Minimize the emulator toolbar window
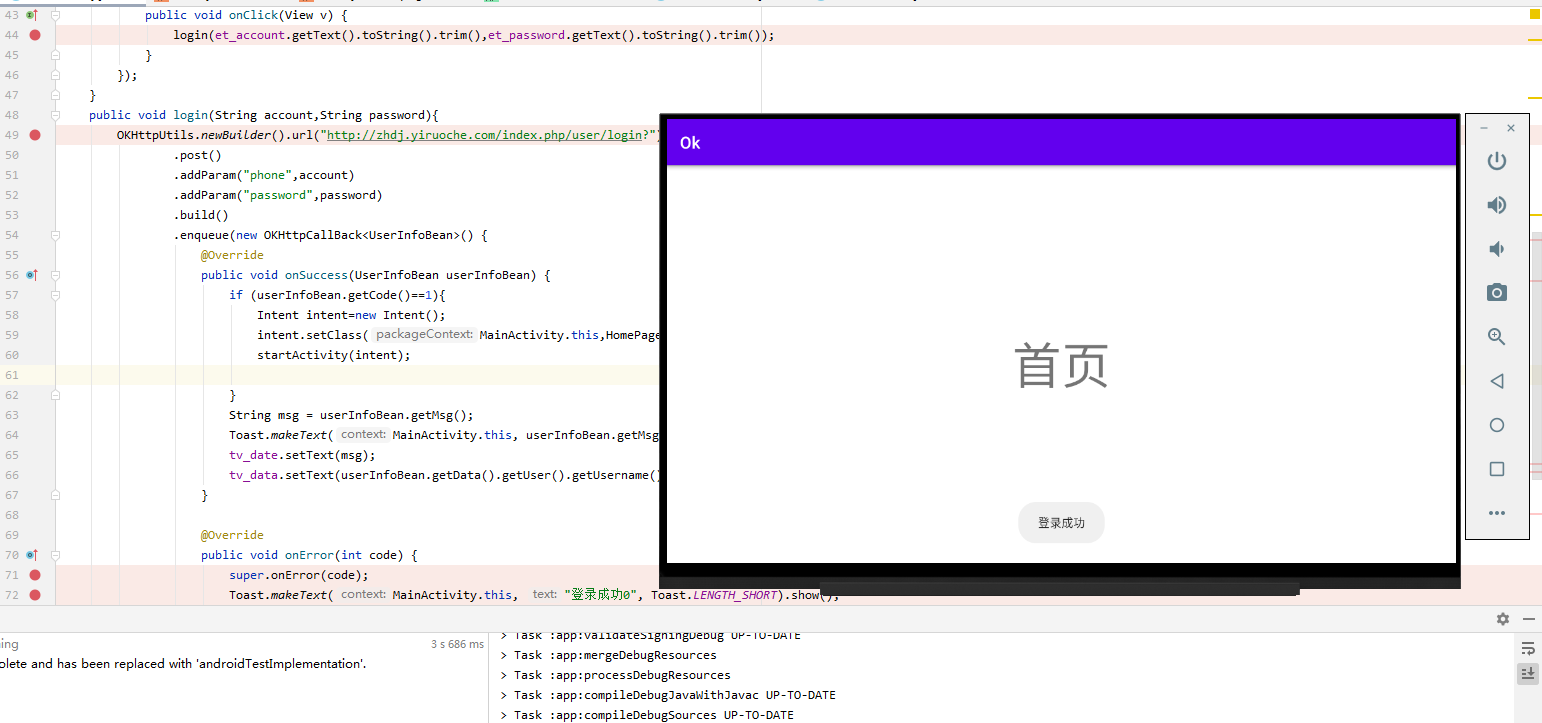The height and width of the screenshot is (723, 1542). 1484,128
